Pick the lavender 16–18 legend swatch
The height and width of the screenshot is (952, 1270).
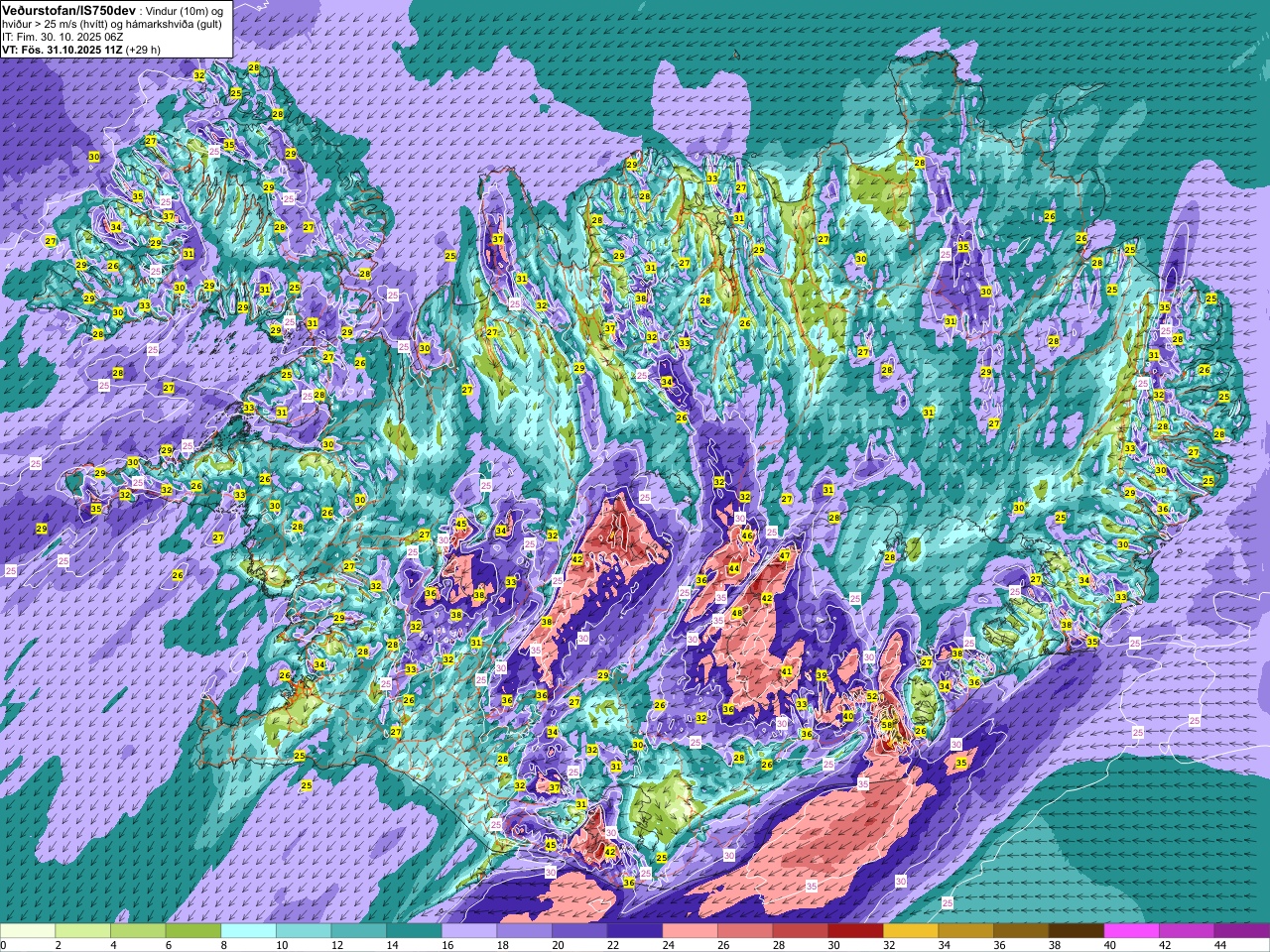pos(469,931)
